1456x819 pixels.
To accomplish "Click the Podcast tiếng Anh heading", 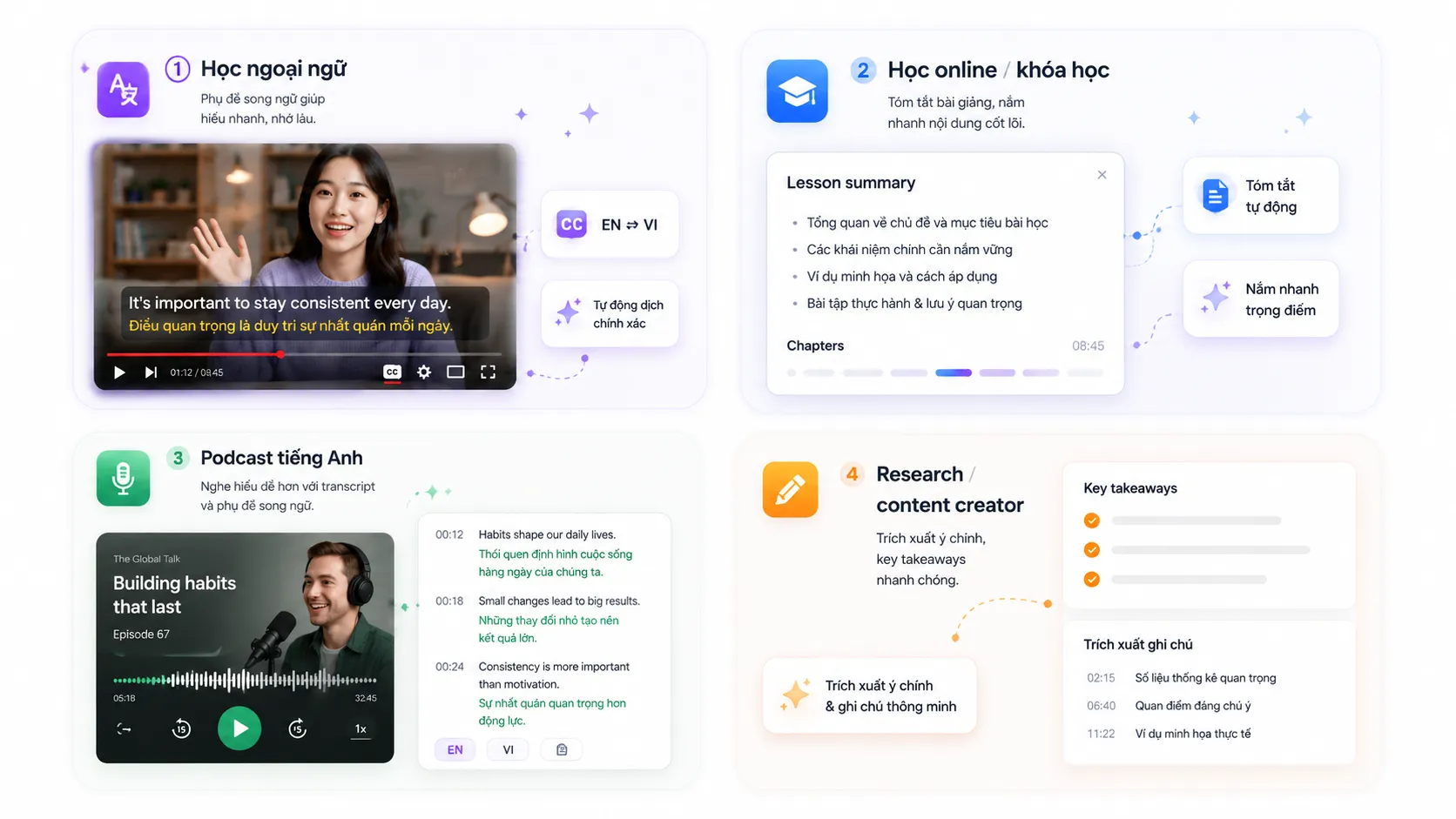I will (x=281, y=458).
